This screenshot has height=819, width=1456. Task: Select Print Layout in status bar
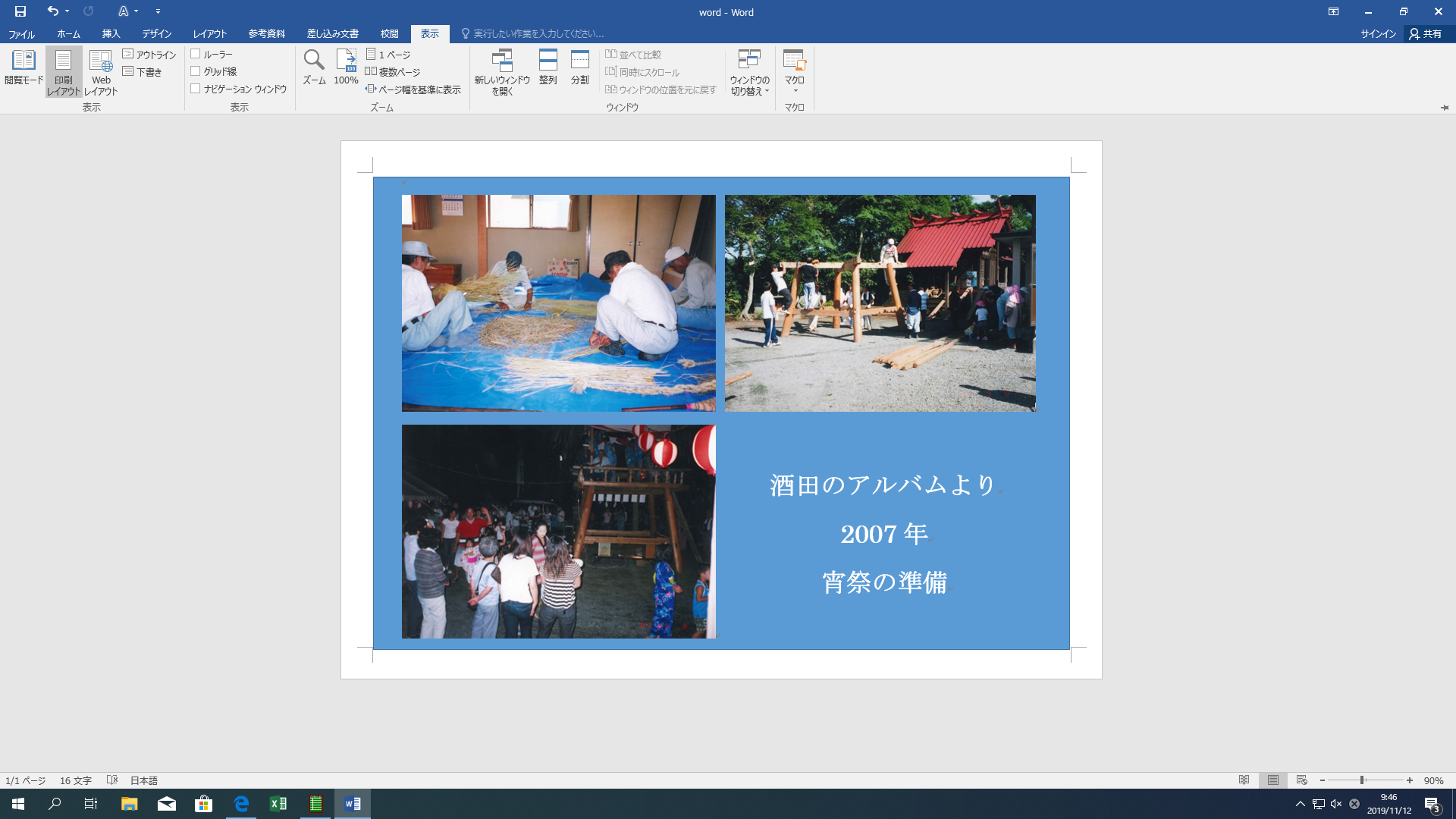click(1273, 780)
